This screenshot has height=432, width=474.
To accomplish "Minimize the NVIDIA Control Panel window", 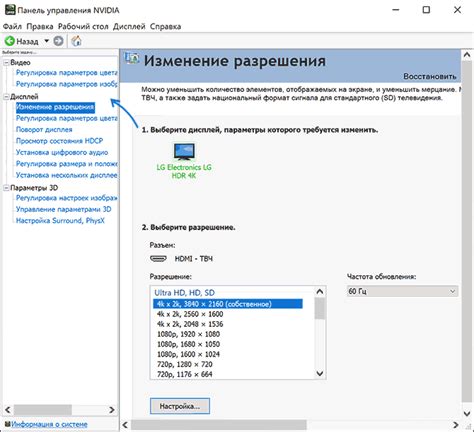I will point(396,10).
